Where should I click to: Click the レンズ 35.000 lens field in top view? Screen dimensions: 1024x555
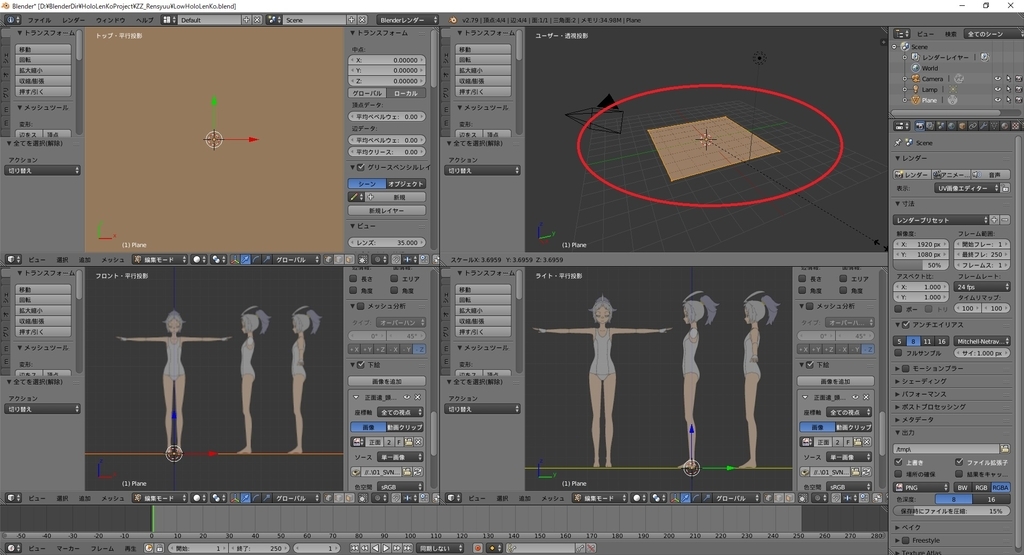(387, 242)
